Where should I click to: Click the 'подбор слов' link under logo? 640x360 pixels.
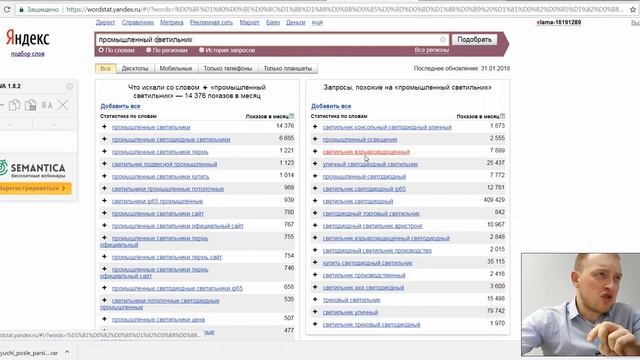(x=28, y=53)
